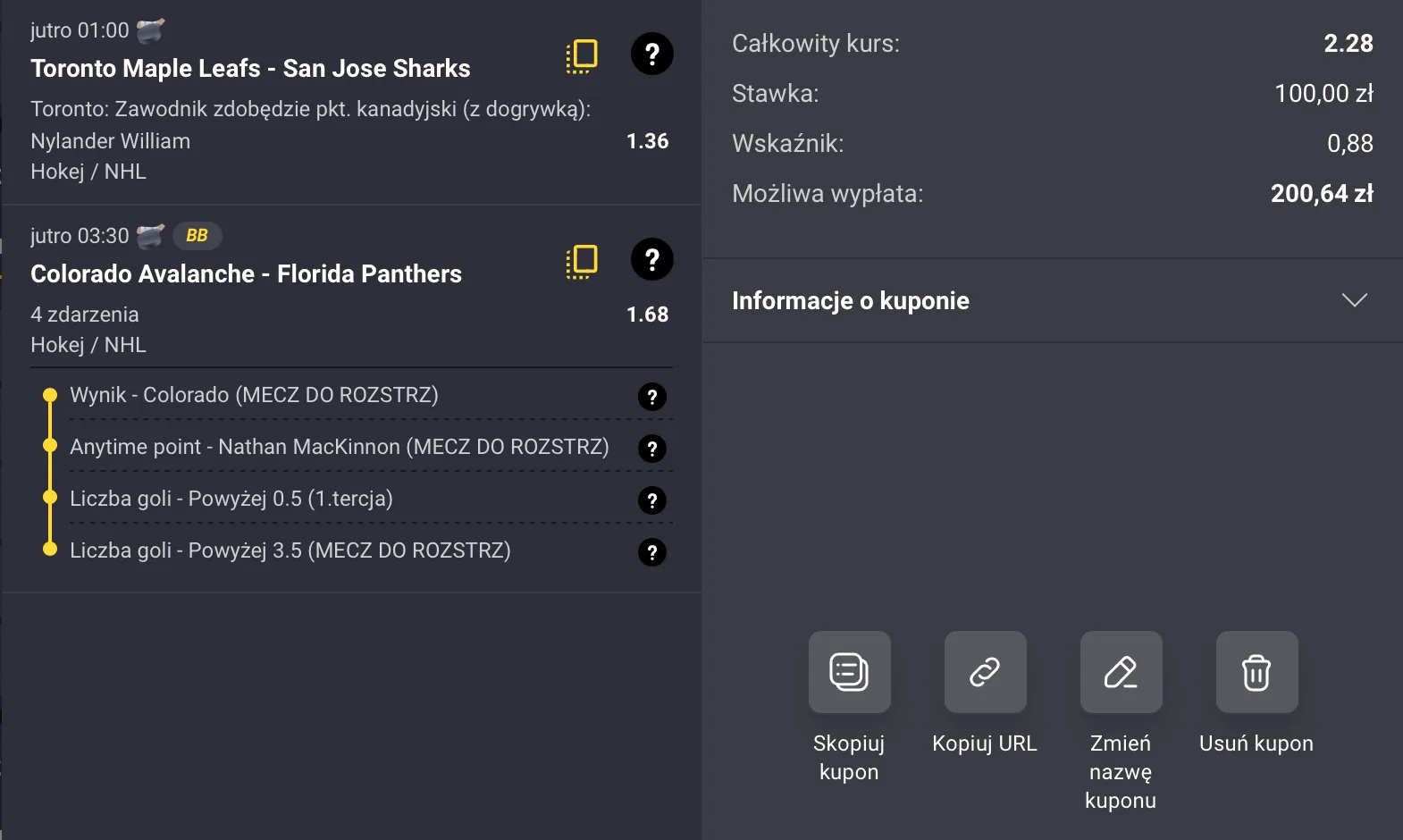The height and width of the screenshot is (840, 1403).
Task: Show info for Wynik - Colorado event
Action: pyautogui.click(x=652, y=397)
